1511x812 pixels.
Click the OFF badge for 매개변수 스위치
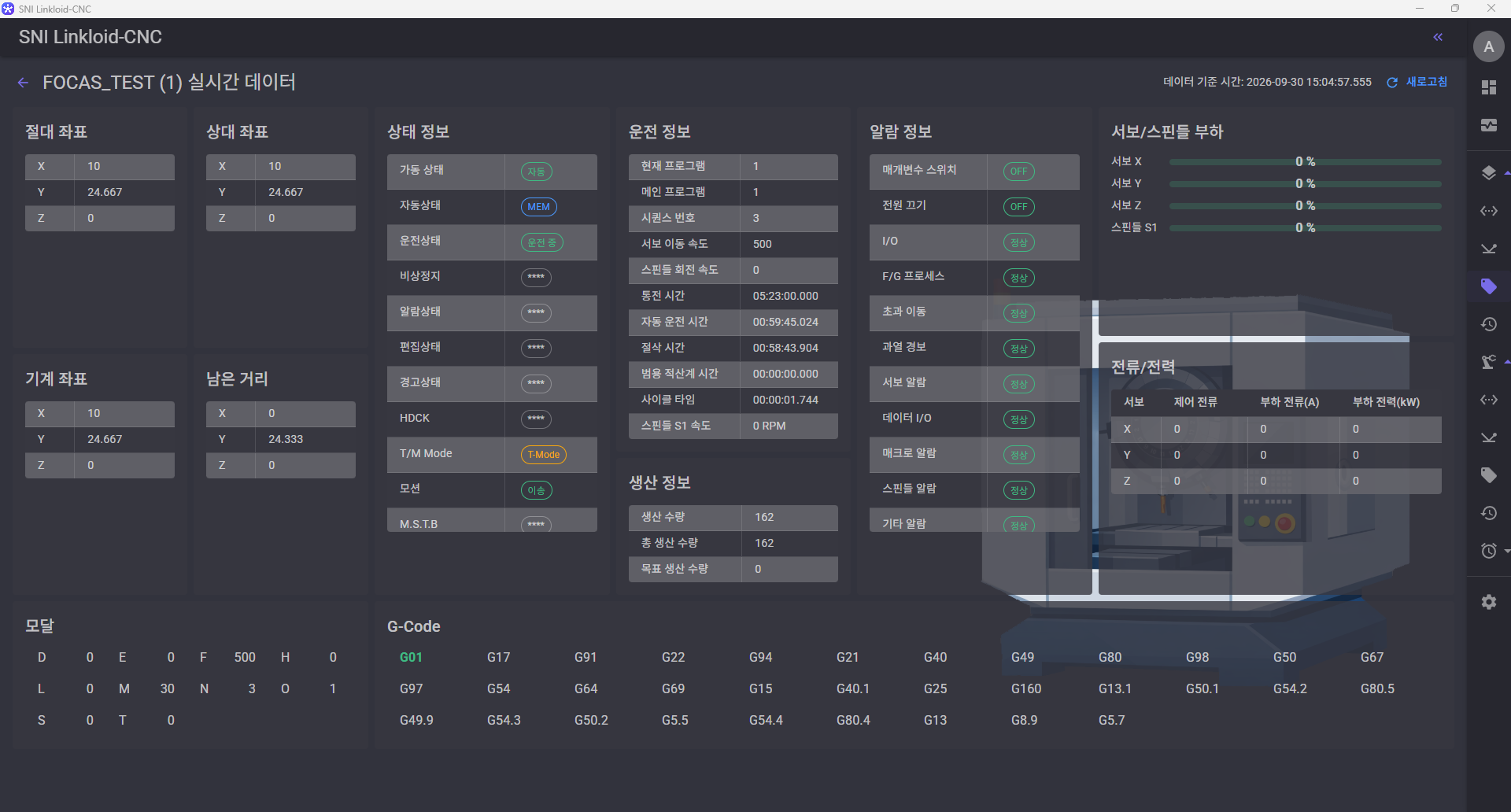1018,172
